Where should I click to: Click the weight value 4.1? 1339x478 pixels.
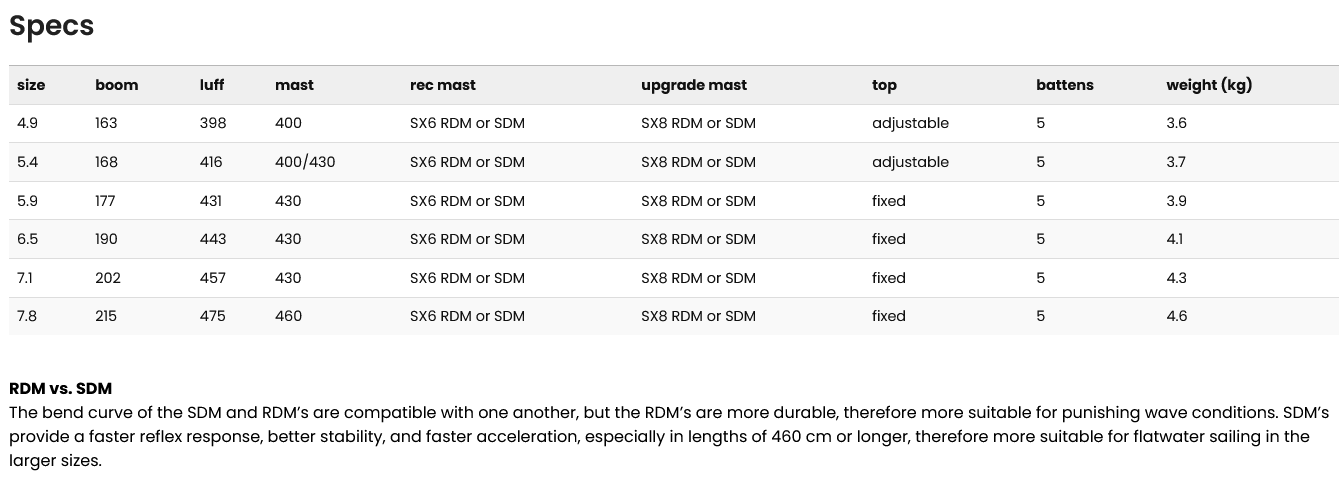[1175, 239]
